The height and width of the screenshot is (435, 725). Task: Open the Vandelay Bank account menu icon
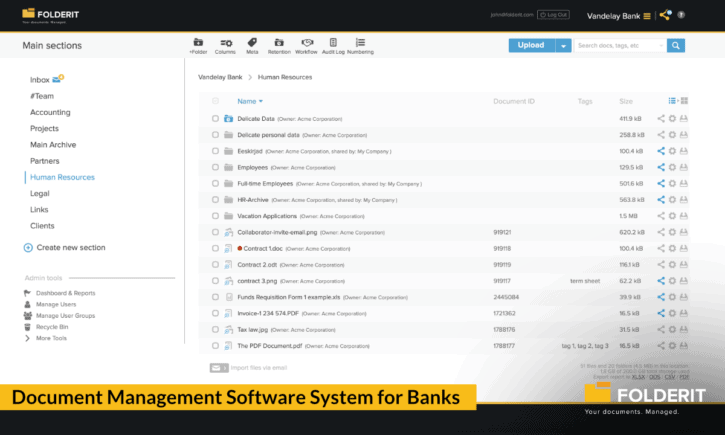click(647, 16)
